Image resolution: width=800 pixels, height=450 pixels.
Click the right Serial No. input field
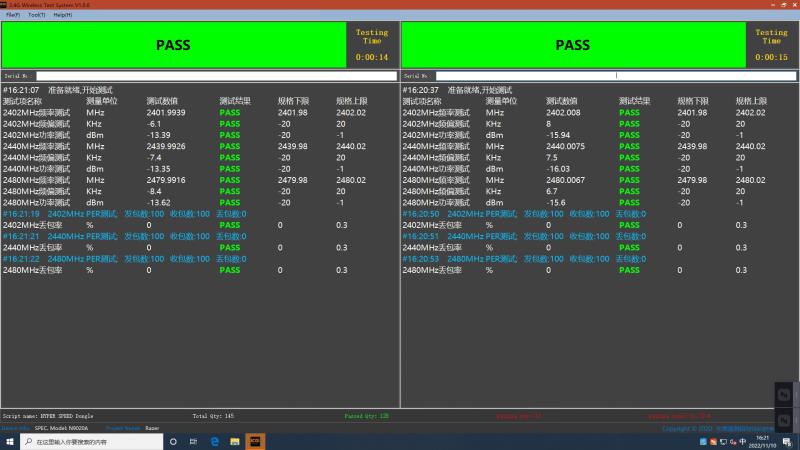pyautogui.click(x=615, y=75)
